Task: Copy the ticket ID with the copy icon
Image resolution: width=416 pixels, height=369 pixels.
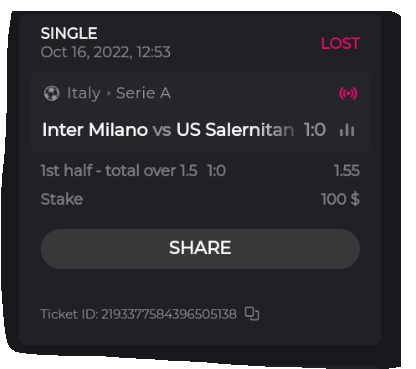Action: [252, 314]
